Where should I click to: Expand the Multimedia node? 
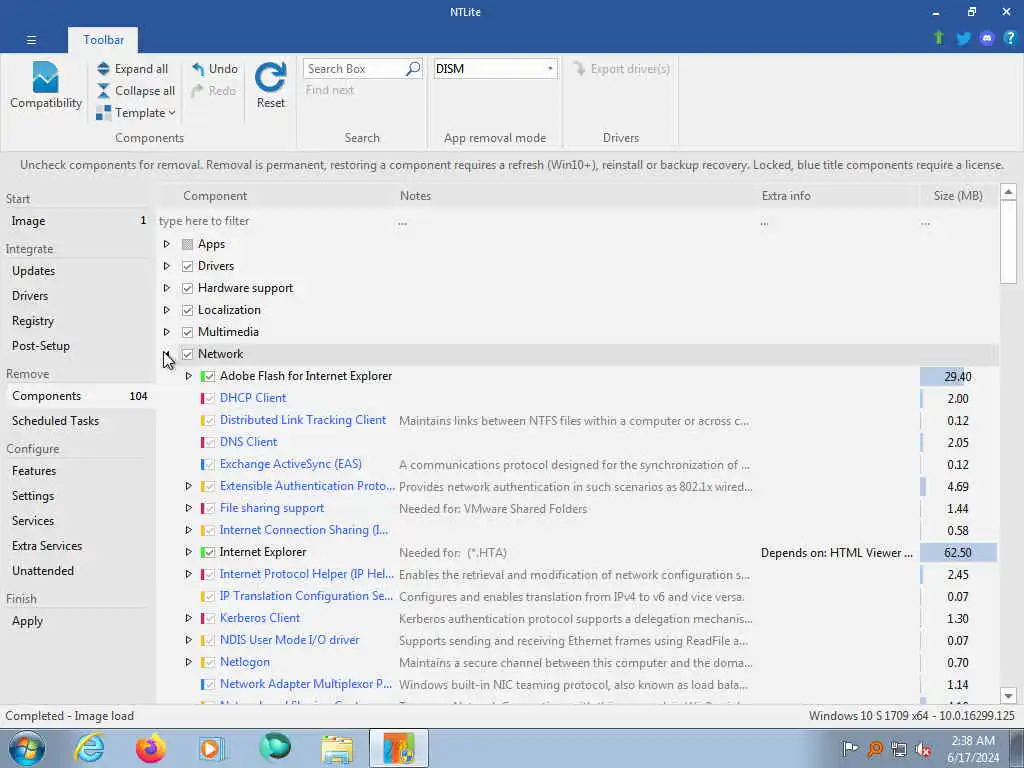(x=167, y=332)
